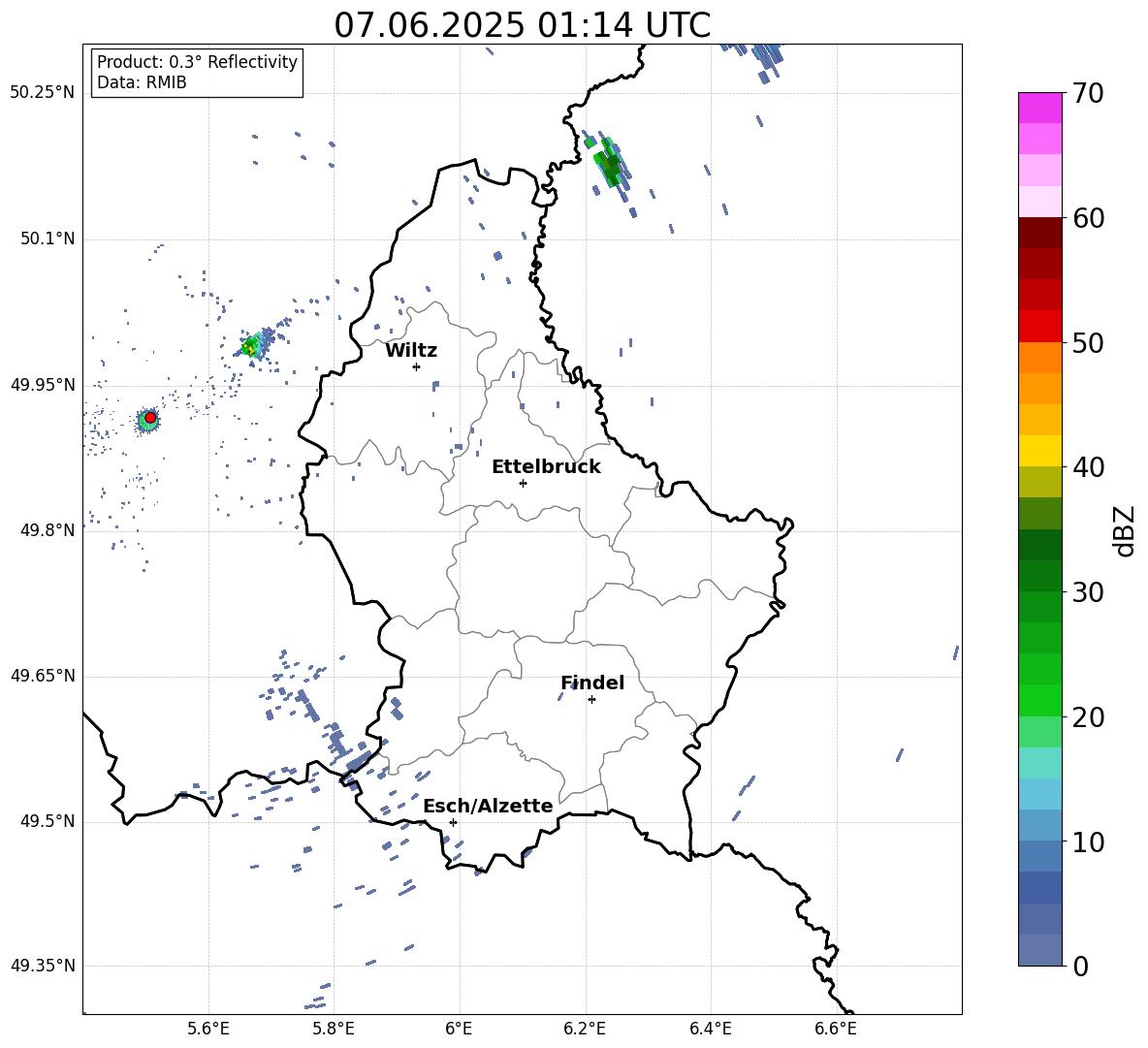Click the yellow swatch just above 40 dBZ
The width and height of the screenshot is (1148, 1048).
1040,451
